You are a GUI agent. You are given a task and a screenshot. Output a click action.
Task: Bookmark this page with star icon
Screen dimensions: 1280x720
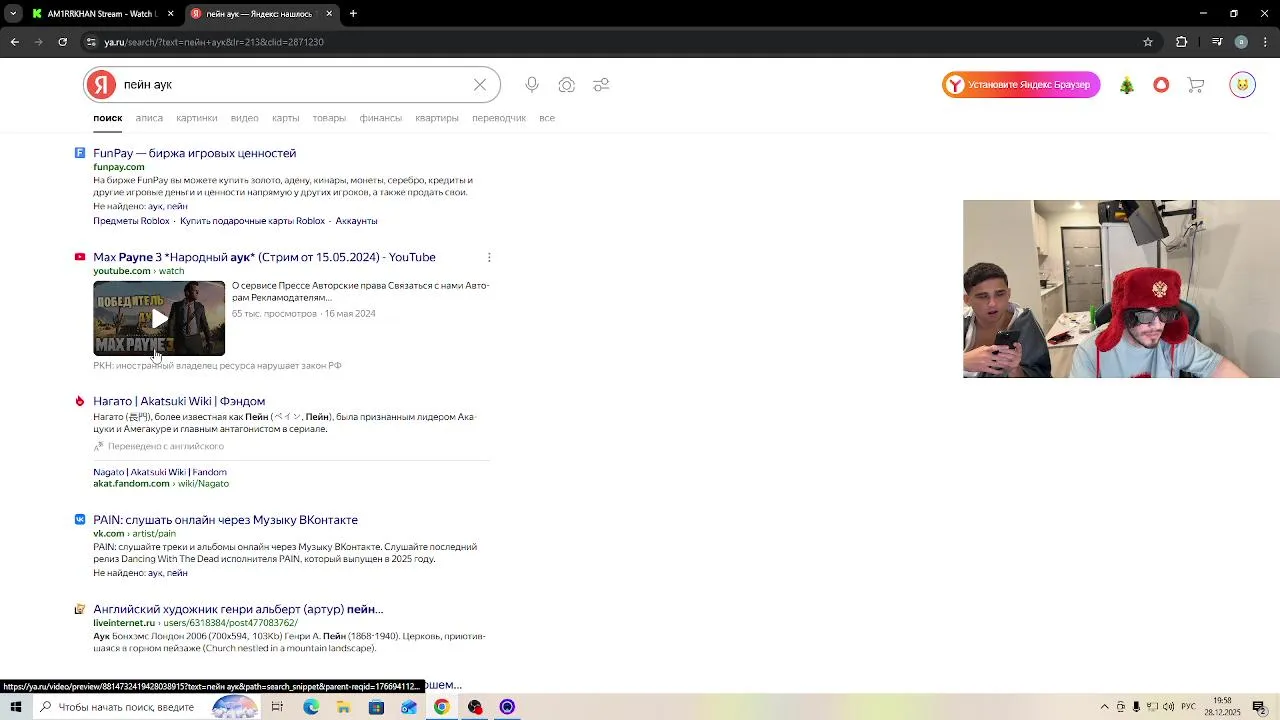1148,42
